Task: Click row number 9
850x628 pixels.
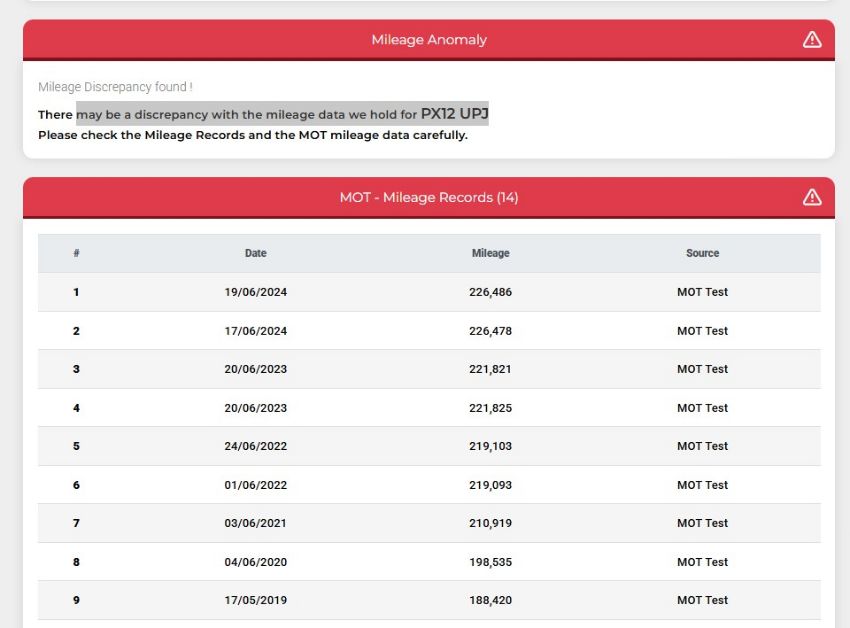Action: (x=76, y=600)
